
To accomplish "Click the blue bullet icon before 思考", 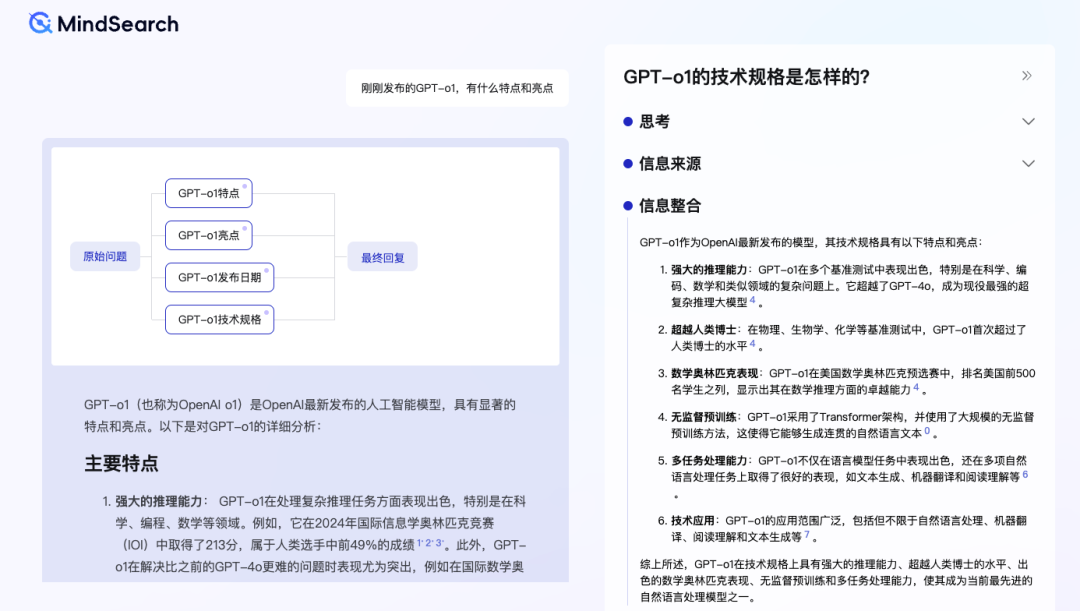I will (x=629, y=121).
